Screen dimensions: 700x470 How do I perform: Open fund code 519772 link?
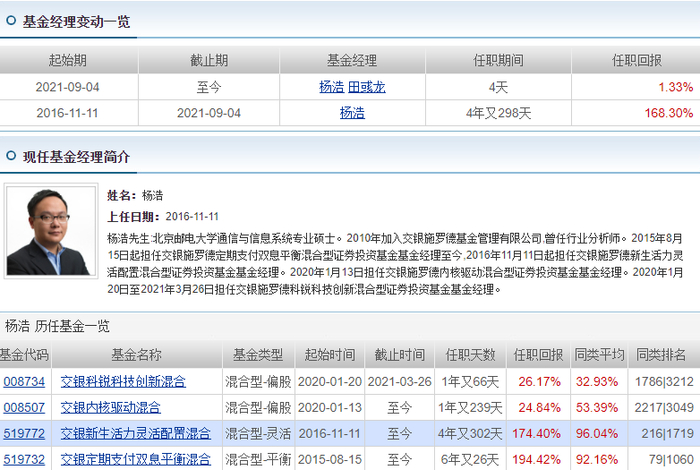coord(24,433)
